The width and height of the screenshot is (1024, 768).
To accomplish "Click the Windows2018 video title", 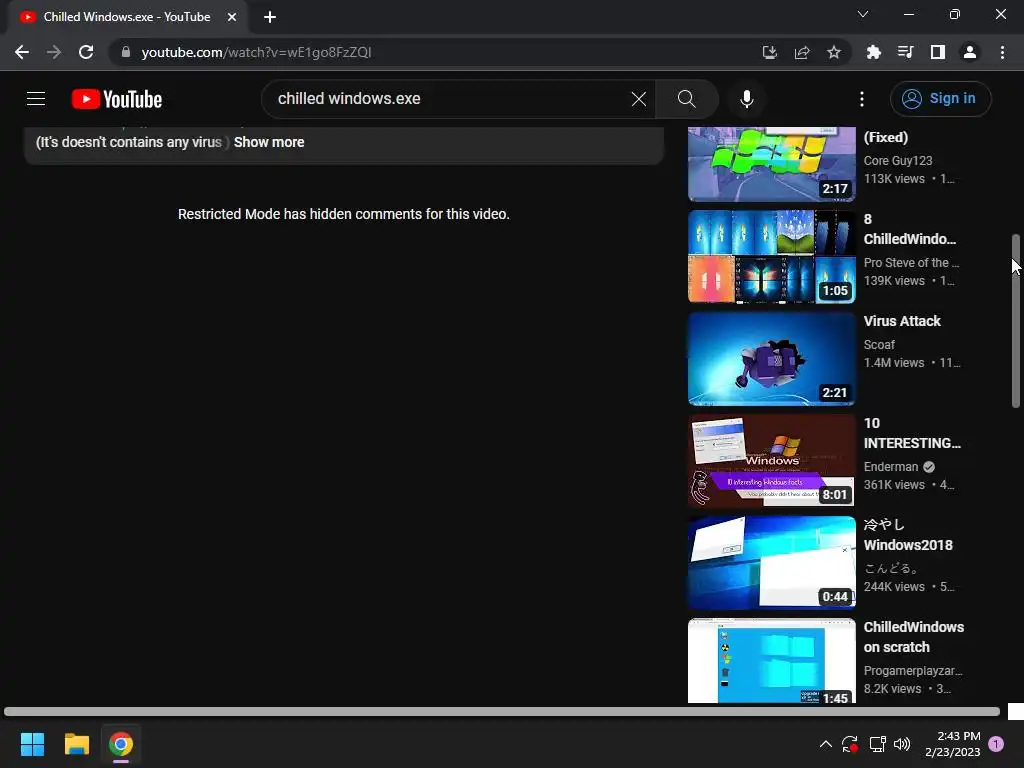I will point(908,535).
